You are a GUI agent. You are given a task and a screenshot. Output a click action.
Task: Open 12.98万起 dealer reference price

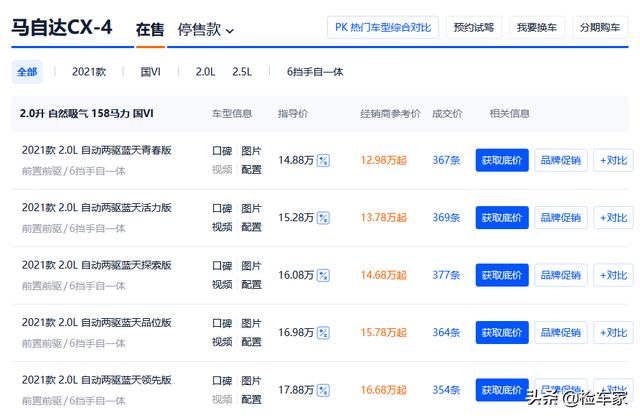[x=384, y=160]
